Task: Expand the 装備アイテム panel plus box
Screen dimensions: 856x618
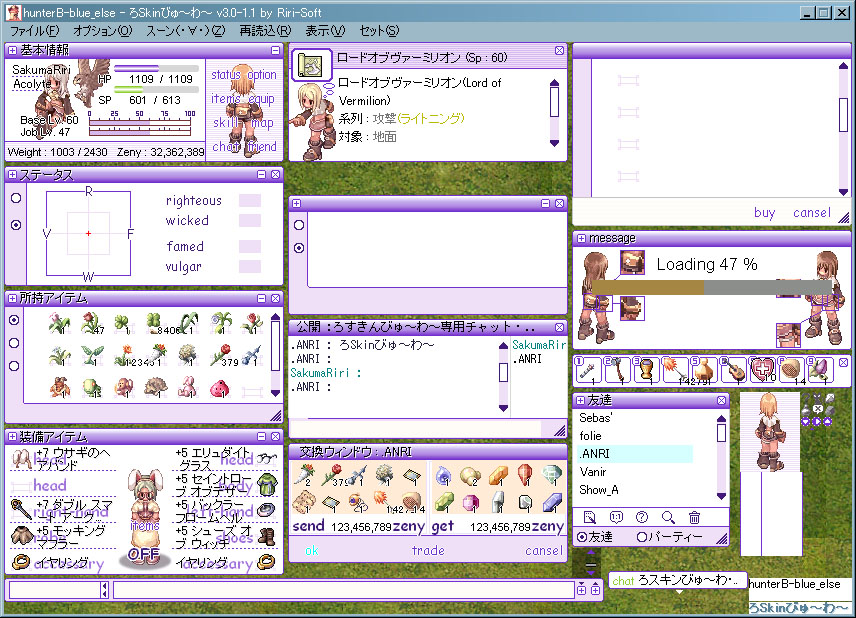Action: click(12, 437)
